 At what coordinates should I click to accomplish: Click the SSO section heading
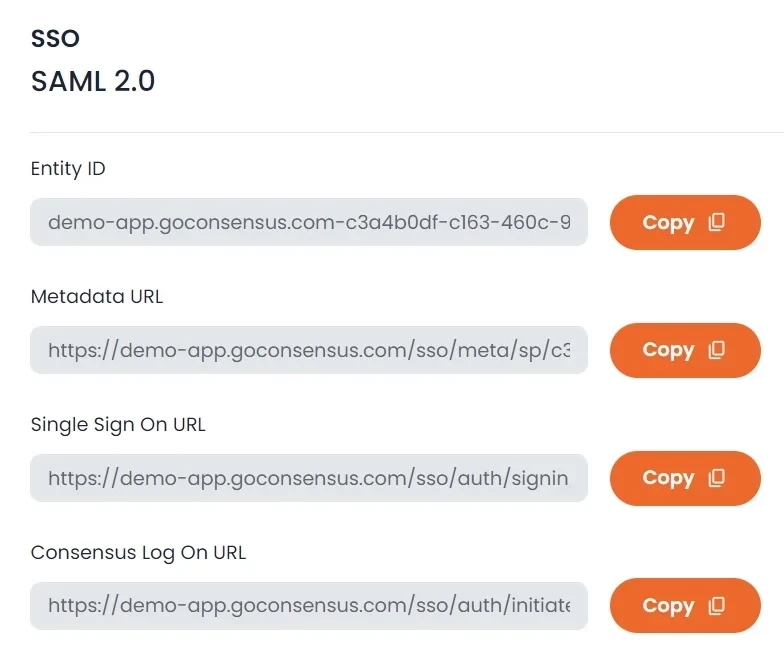point(55,38)
